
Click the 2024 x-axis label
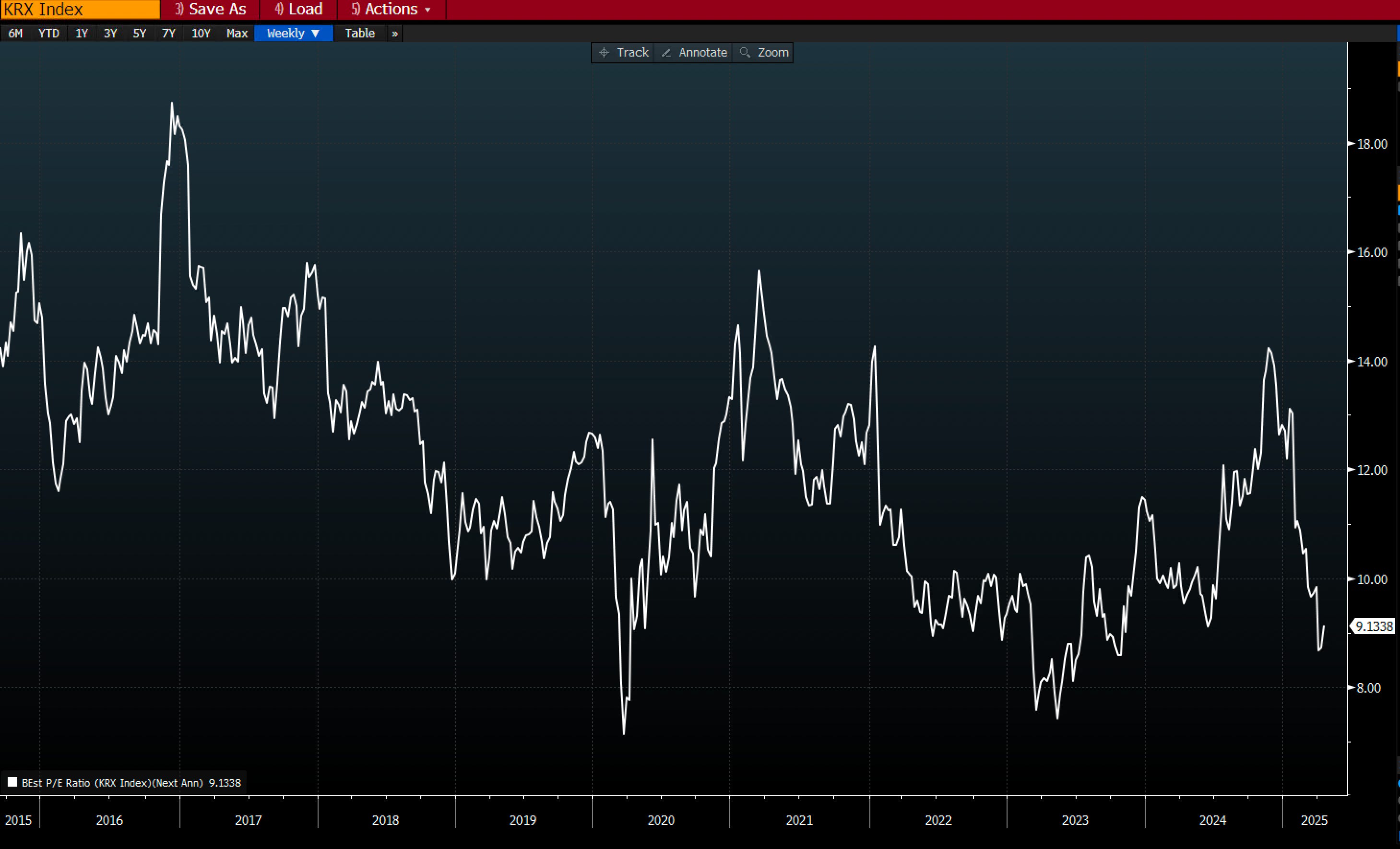(x=1213, y=821)
